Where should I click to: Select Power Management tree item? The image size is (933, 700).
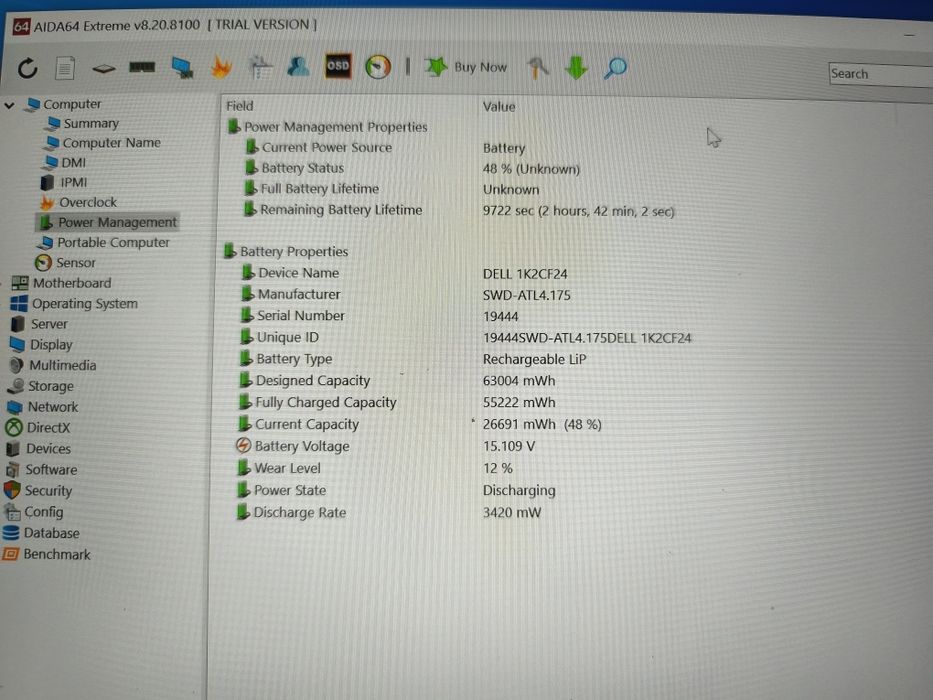(x=108, y=222)
